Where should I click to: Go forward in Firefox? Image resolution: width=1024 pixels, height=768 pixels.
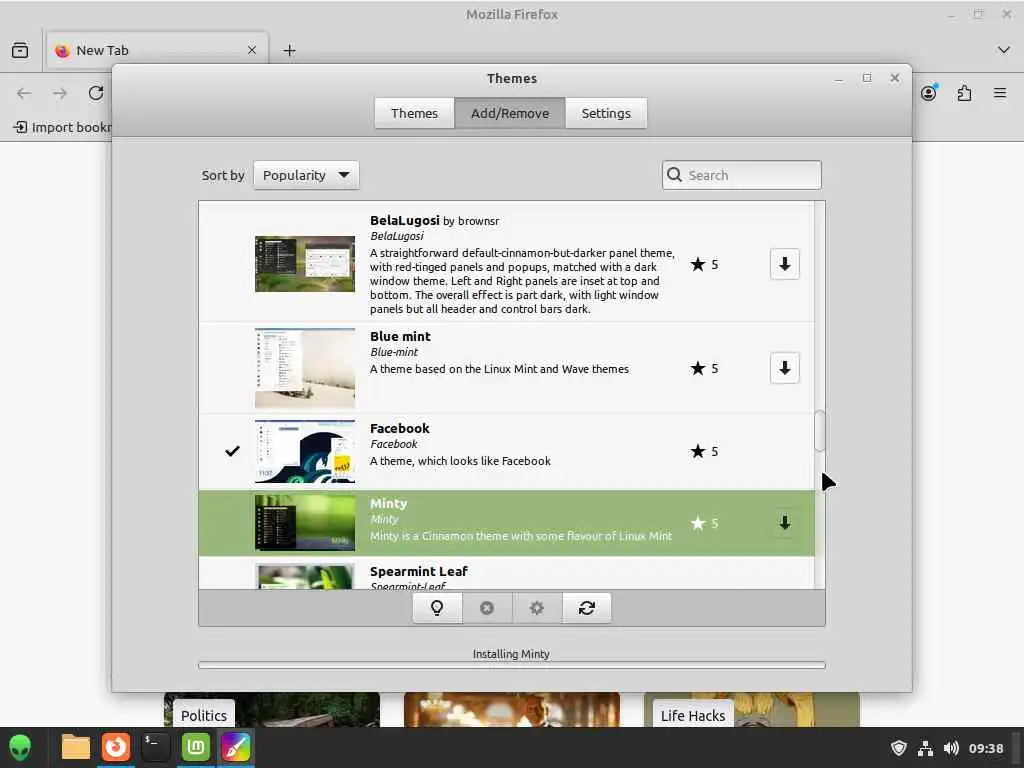60,93
